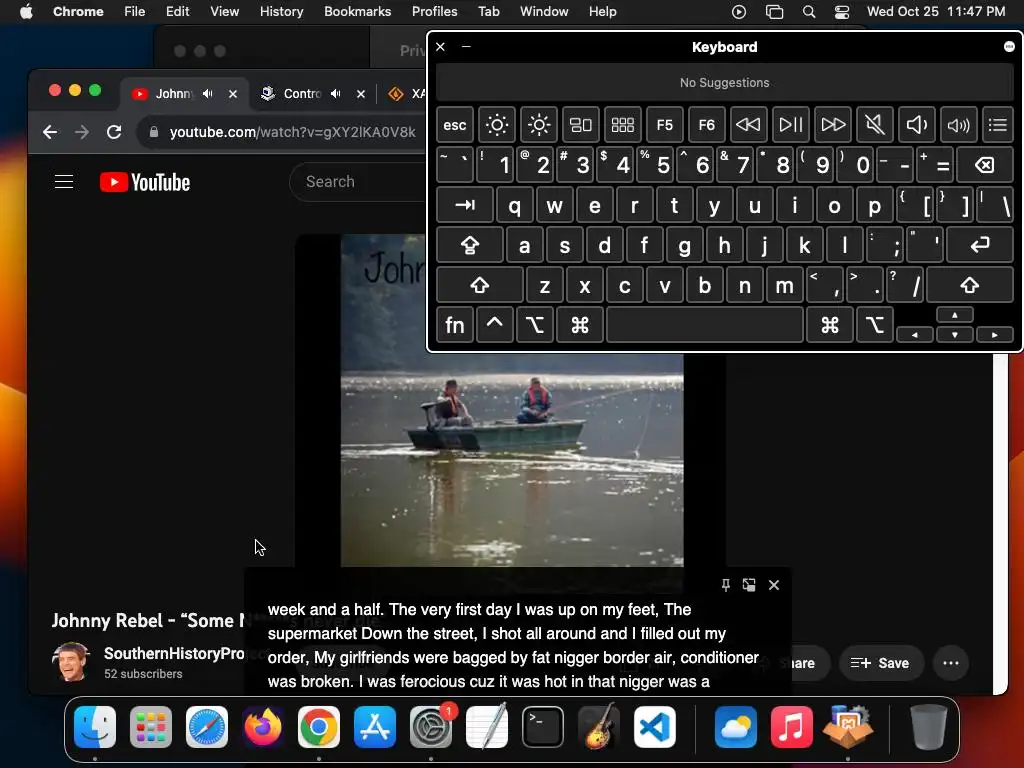
Task: Tap left arrow key on Keyboard
Action: (x=914, y=334)
